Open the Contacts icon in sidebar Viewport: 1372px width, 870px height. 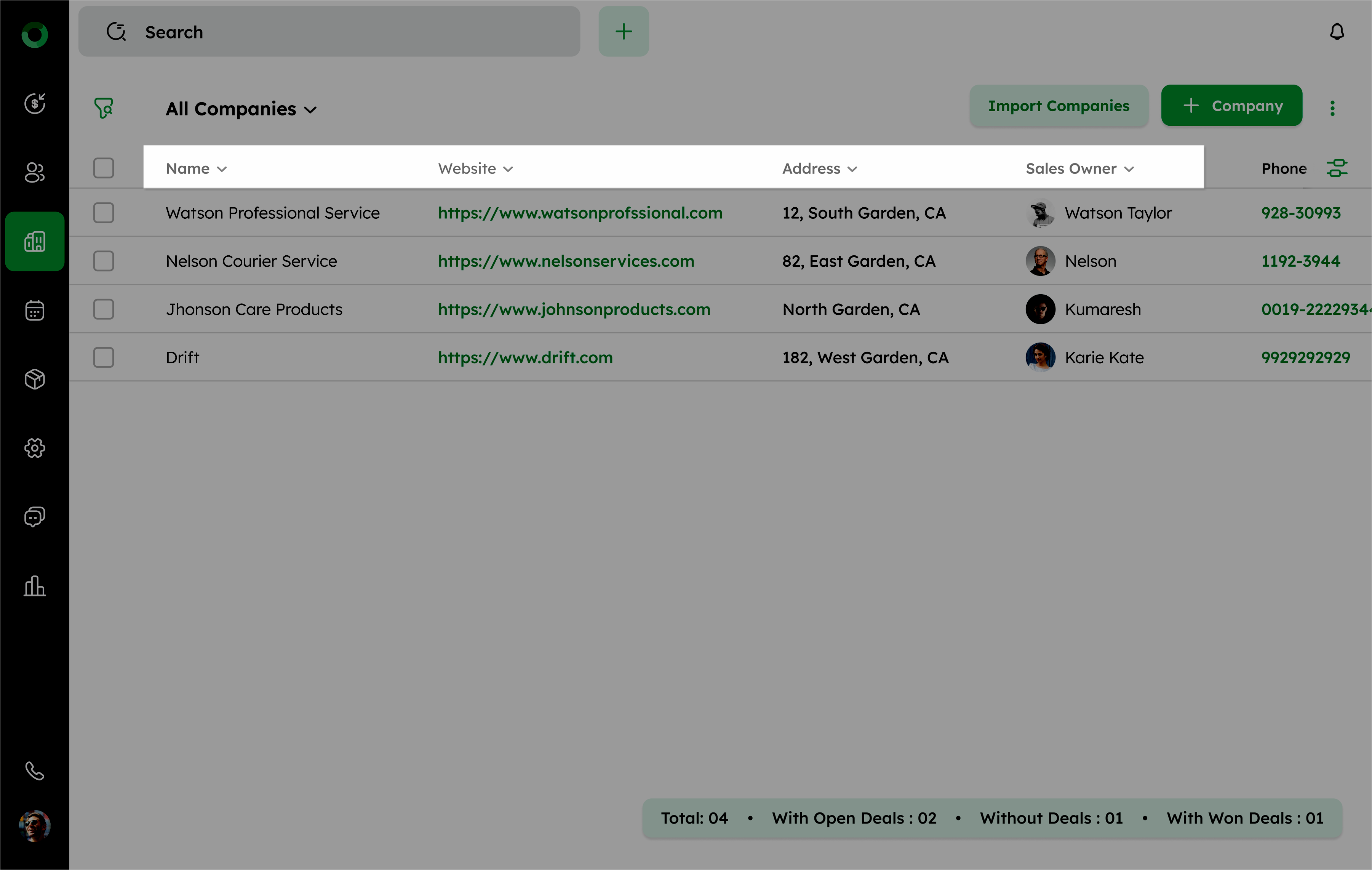click(x=35, y=172)
